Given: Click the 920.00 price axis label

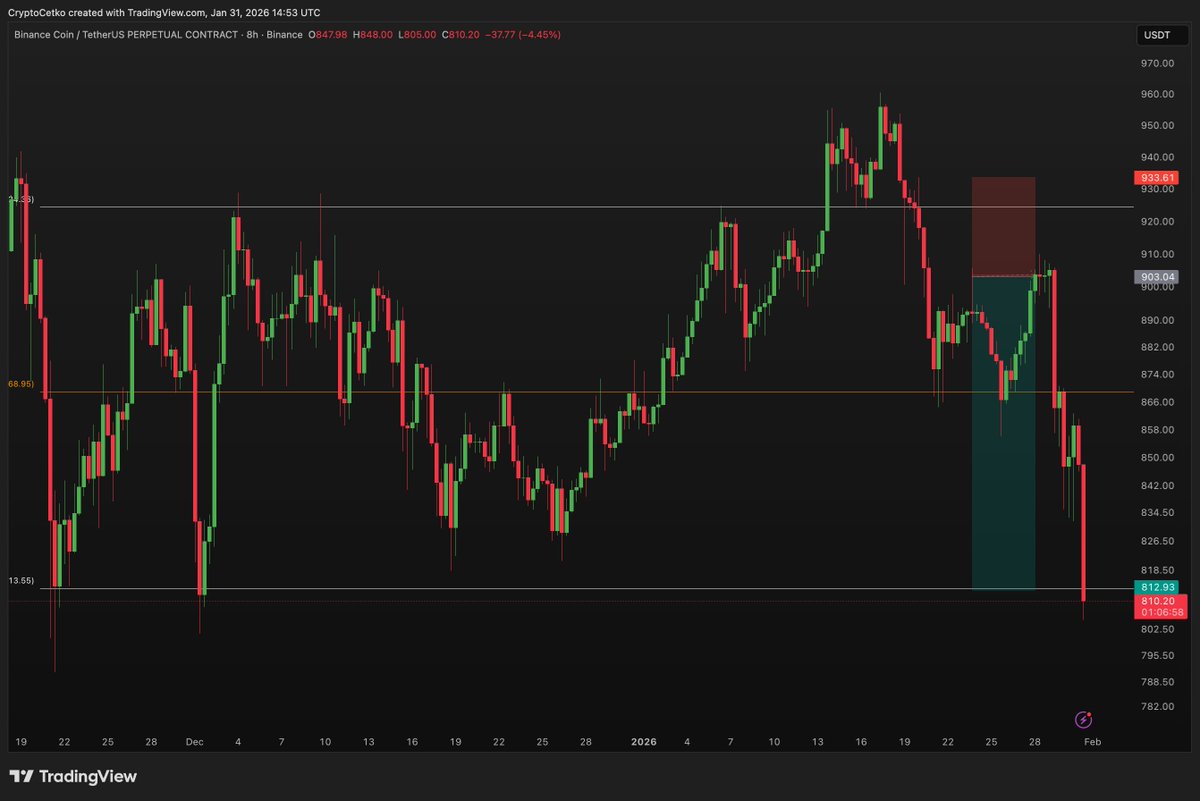Looking at the screenshot, I should pyautogui.click(x=1157, y=221).
